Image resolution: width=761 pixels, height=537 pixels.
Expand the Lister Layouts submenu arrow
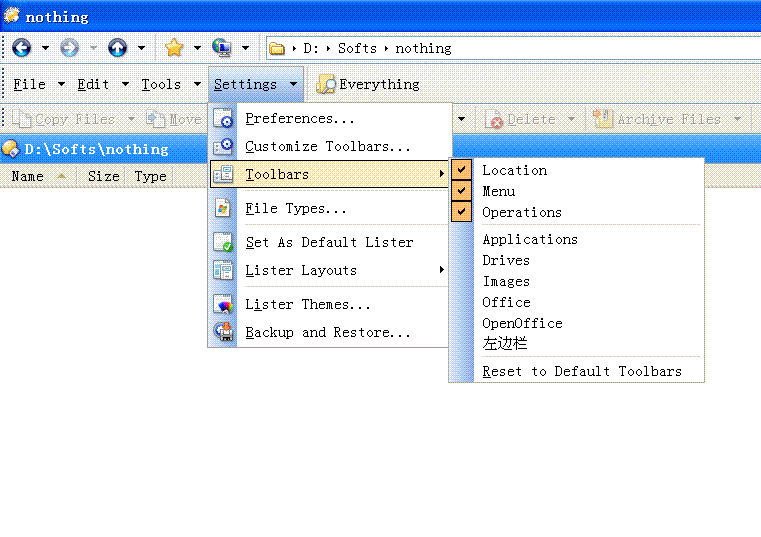tap(441, 269)
